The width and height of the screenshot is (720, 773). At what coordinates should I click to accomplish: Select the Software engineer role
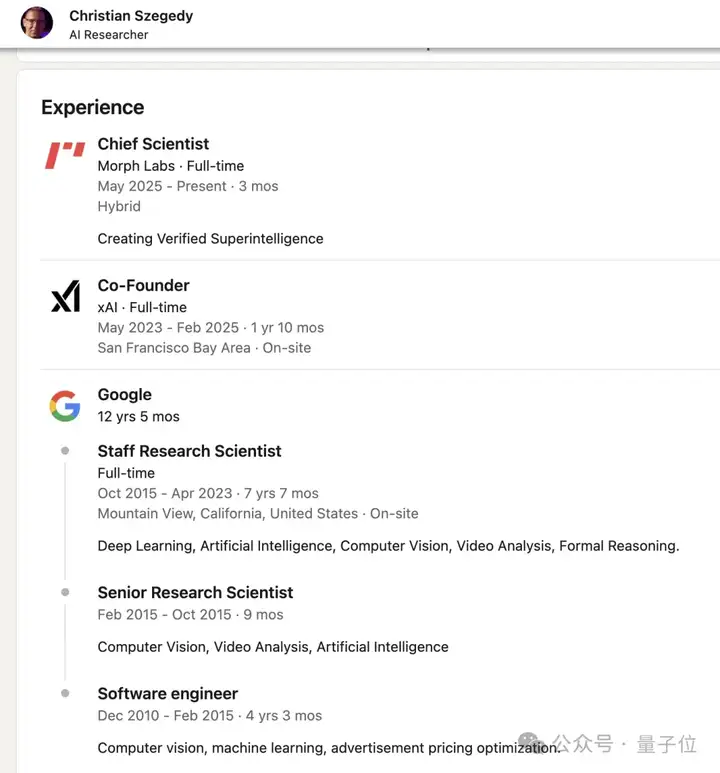pyautogui.click(x=168, y=694)
